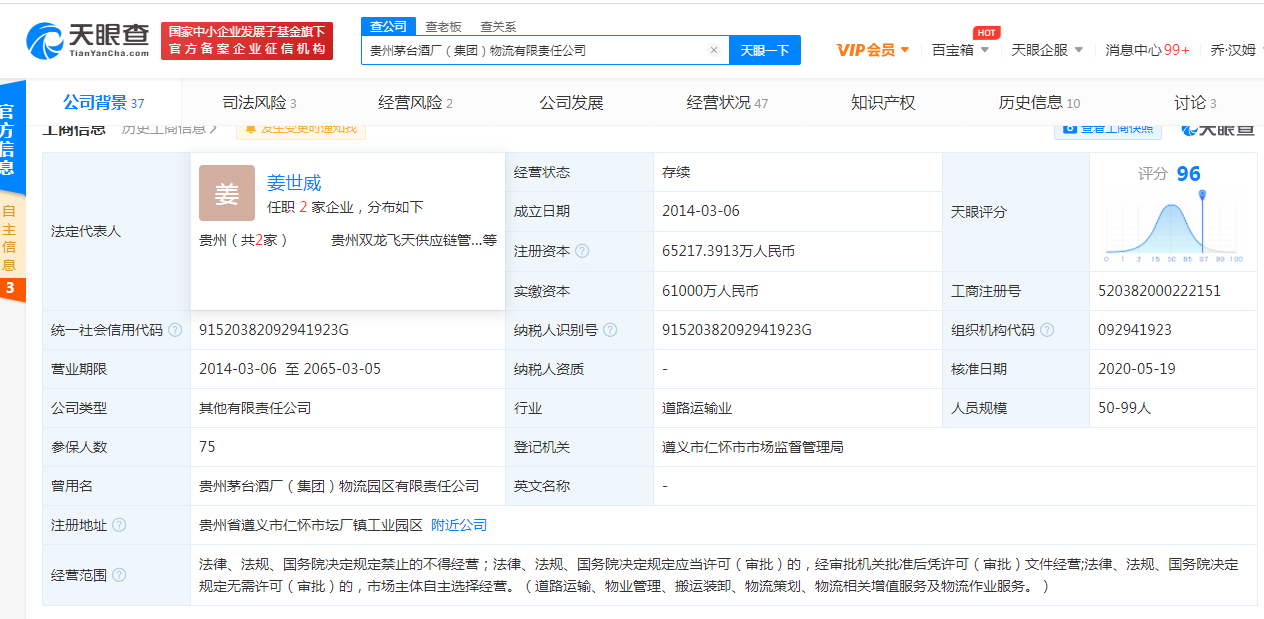Image resolution: width=1264 pixels, height=619 pixels.
Task: Click the 核准日期 value 2020-05-19
Action: coord(1137,369)
